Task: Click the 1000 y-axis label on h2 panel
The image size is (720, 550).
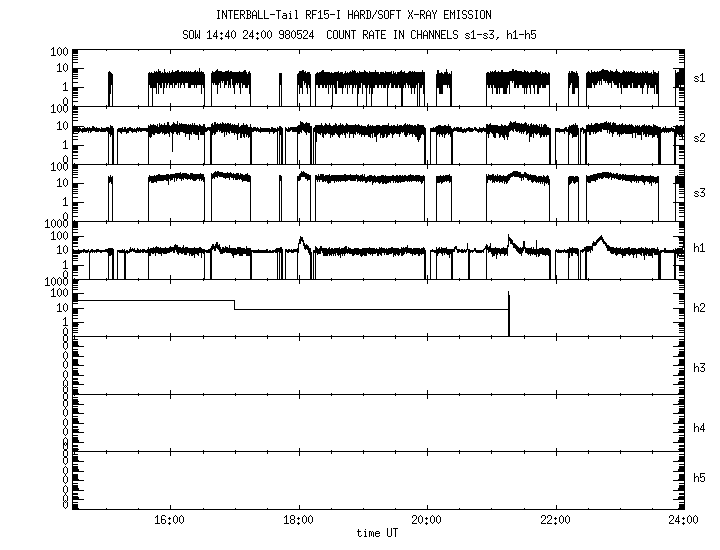Action: pos(55,282)
